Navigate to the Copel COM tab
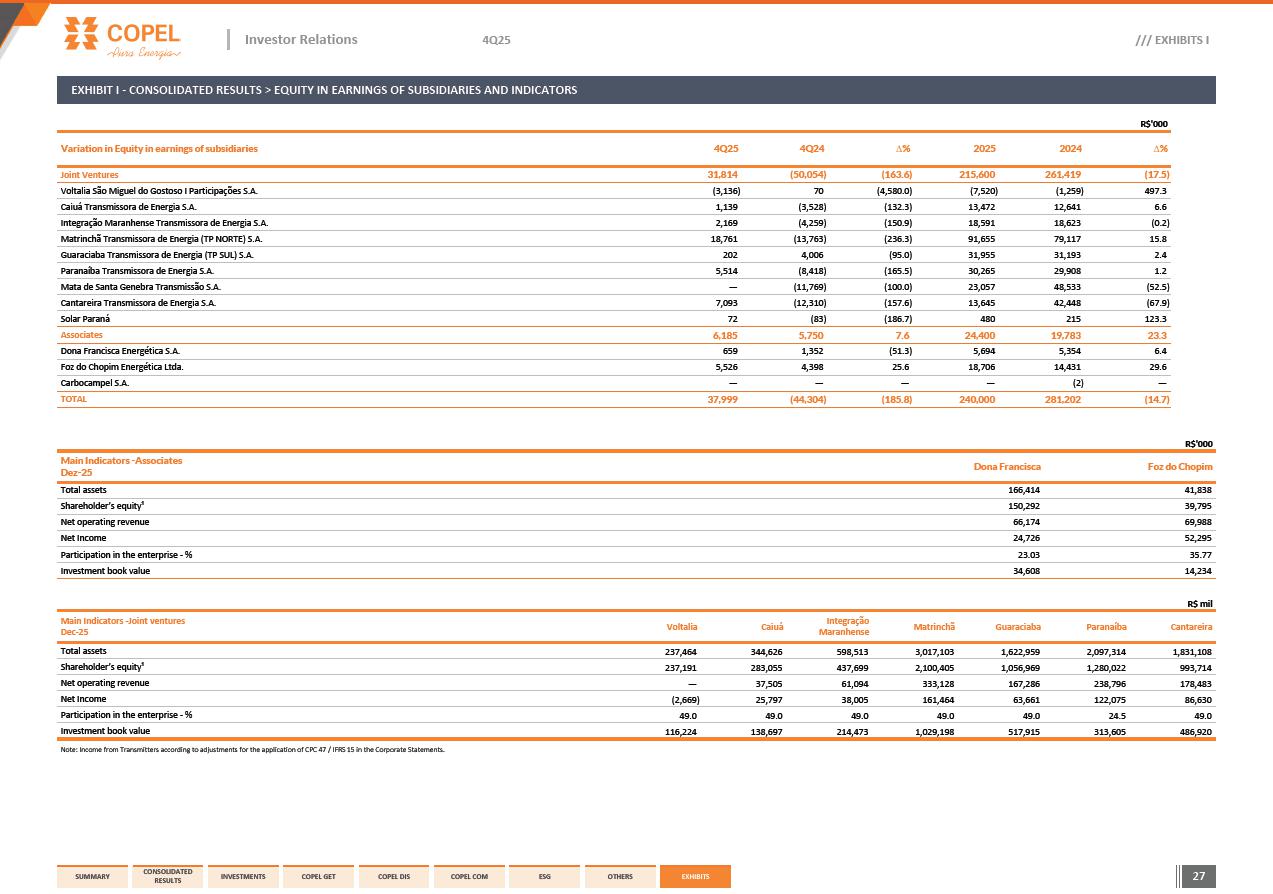This screenshot has height=894, width=1273. coord(469,877)
